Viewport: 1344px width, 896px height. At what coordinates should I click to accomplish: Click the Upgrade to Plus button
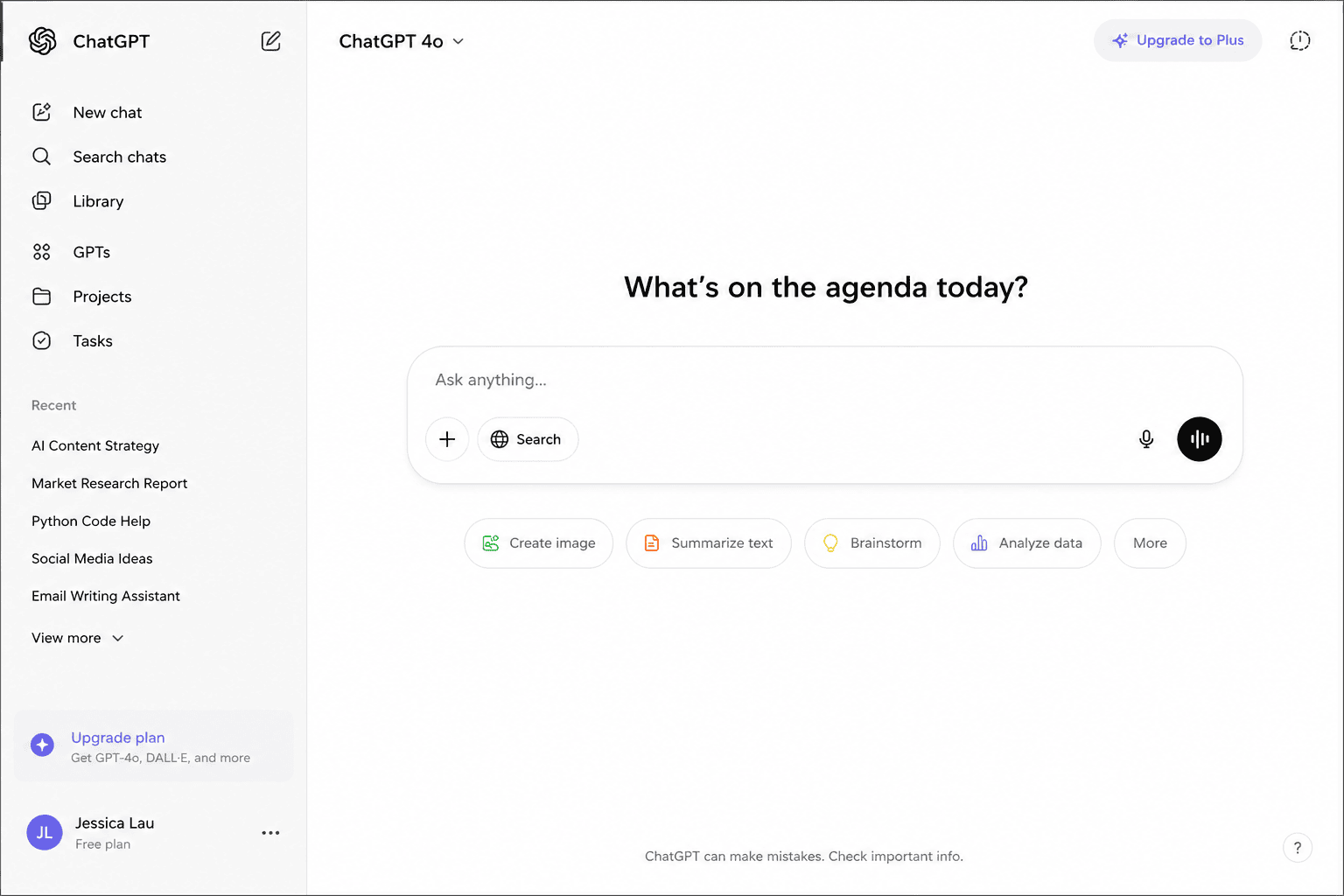click(x=1178, y=40)
